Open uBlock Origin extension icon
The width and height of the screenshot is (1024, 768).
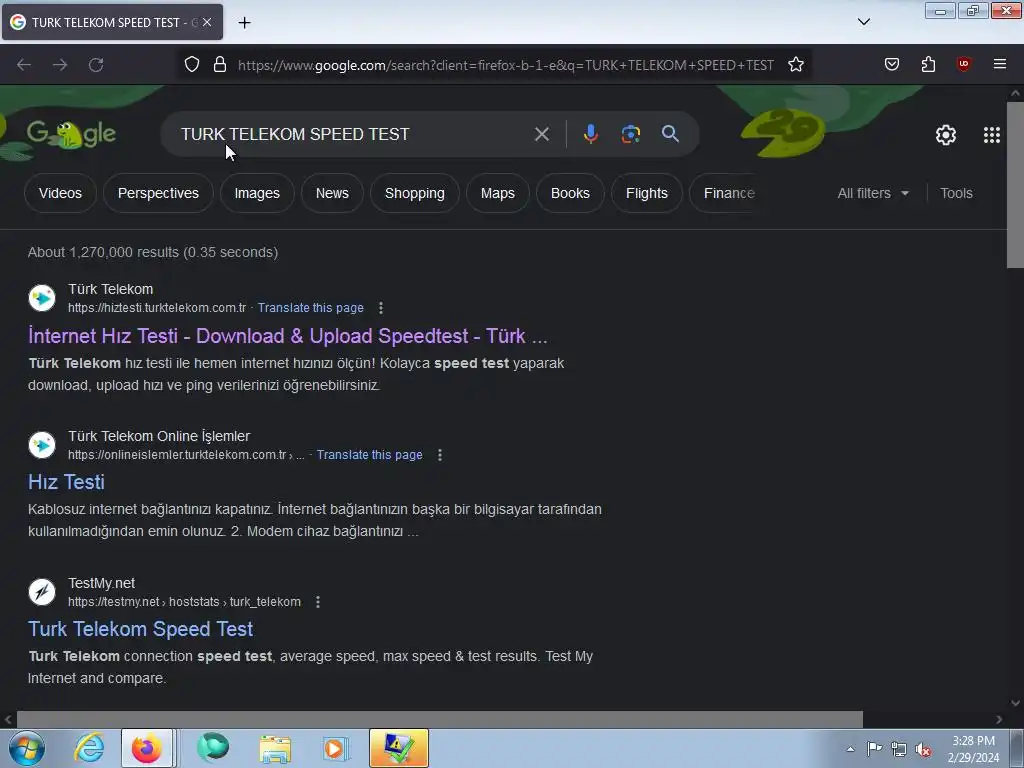point(964,64)
